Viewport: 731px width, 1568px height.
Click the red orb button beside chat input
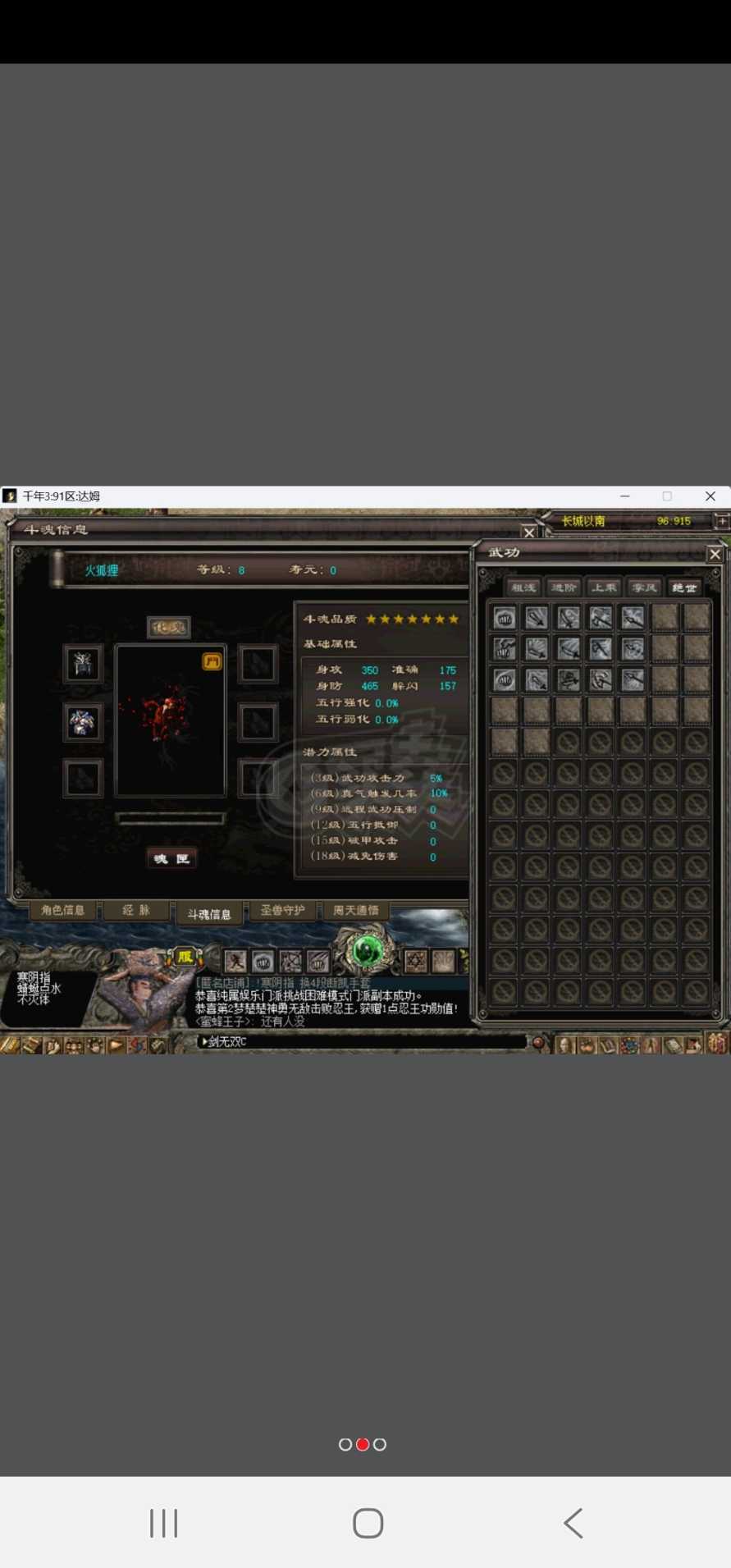(x=538, y=1042)
